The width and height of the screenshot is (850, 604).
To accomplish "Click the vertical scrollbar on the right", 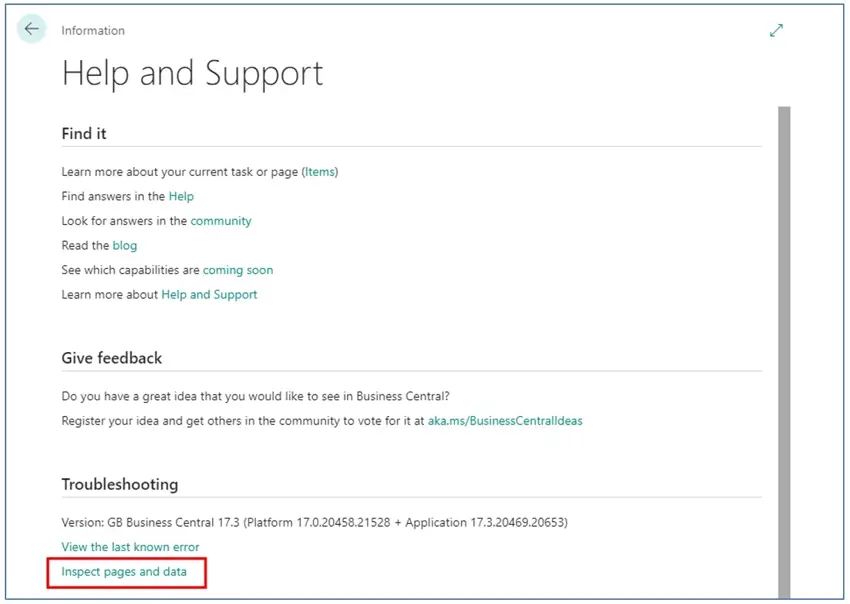I will [784, 350].
